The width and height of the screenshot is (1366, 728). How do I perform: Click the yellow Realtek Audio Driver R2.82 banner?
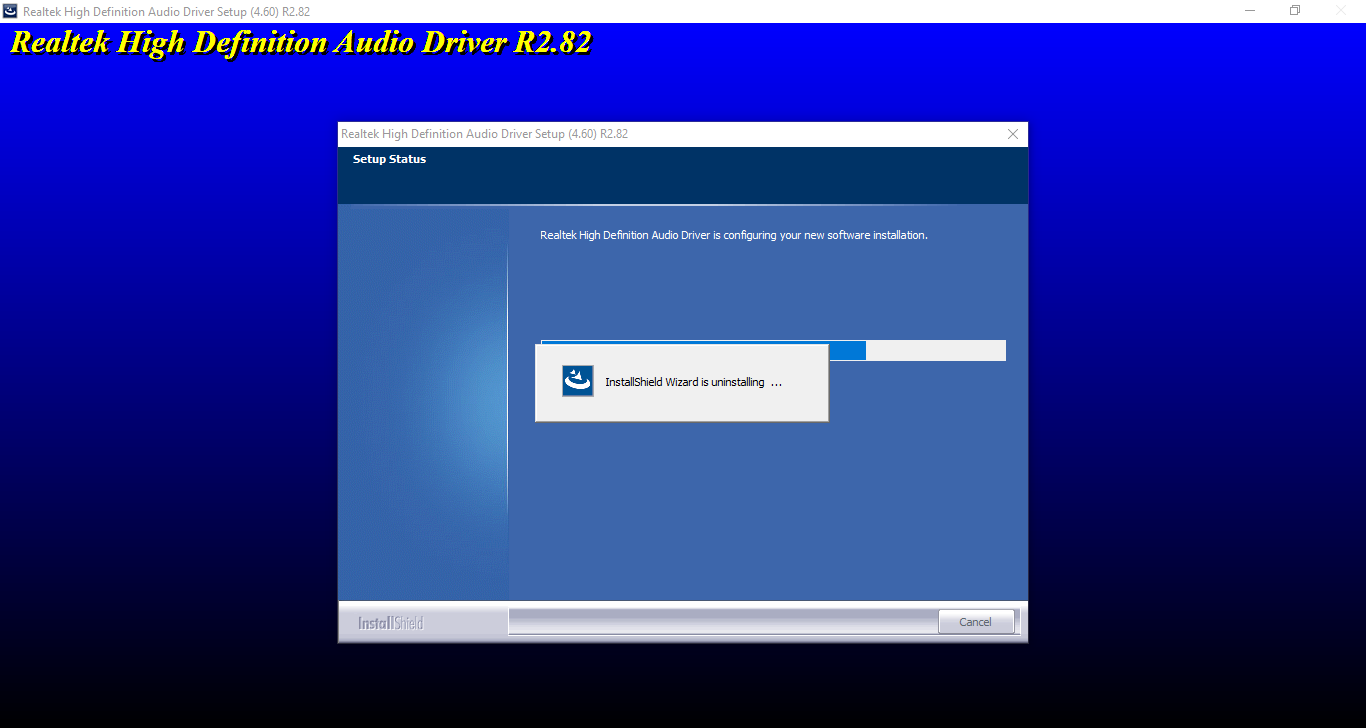click(300, 43)
